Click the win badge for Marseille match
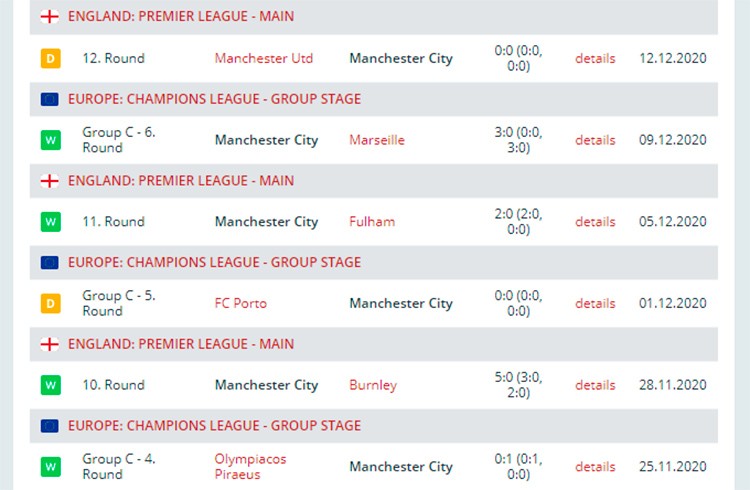The width and height of the screenshot is (750, 490). click(x=51, y=140)
